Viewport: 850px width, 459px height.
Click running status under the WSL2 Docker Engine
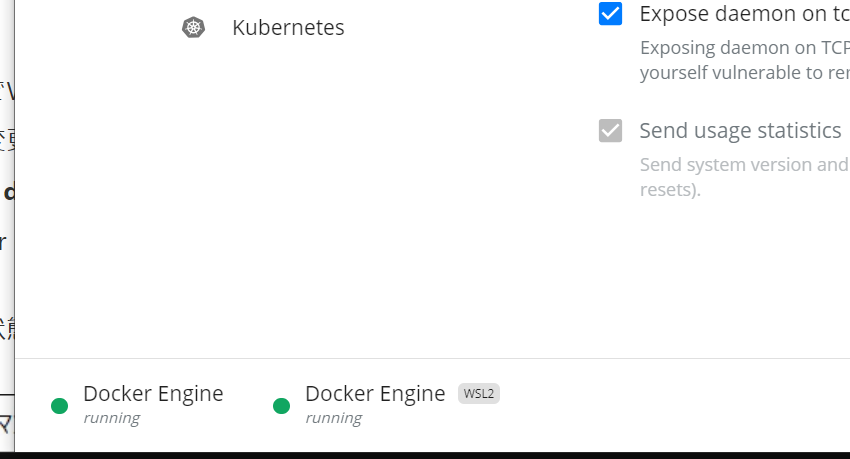click(x=333, y=418)
